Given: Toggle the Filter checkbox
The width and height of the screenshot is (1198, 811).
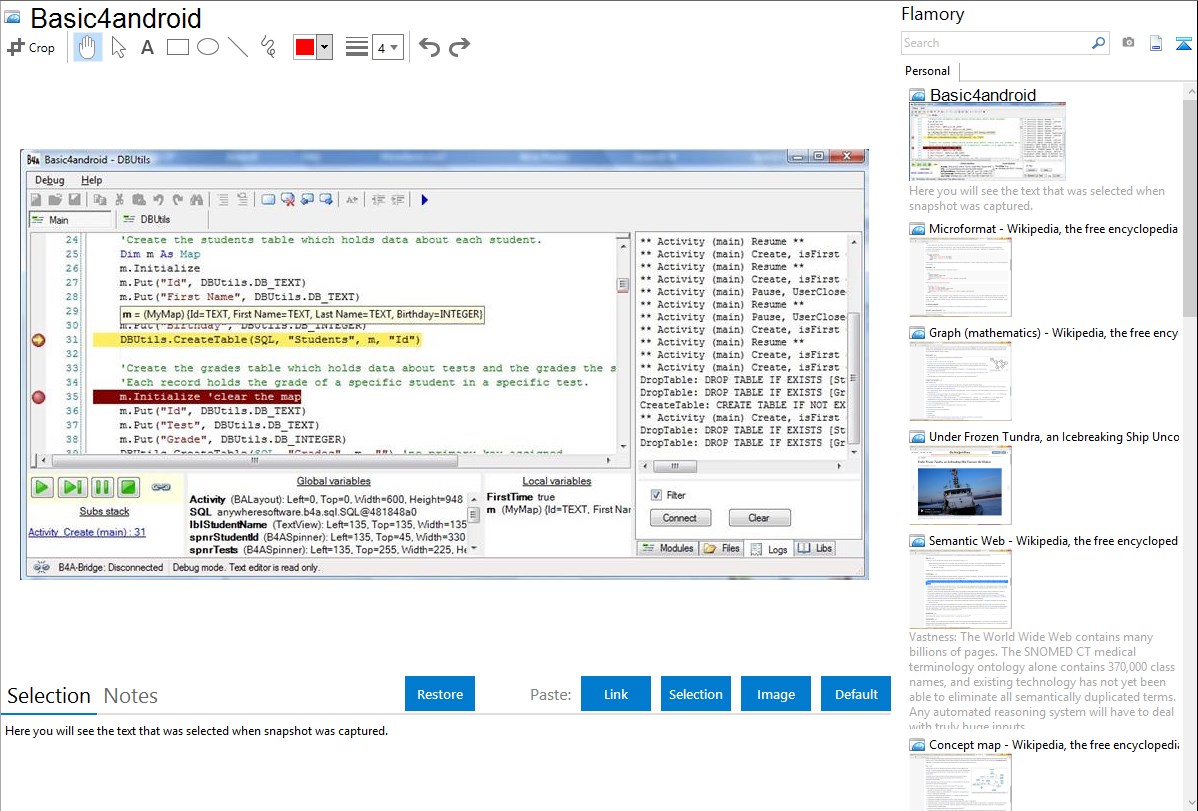Looking at the screenshot, I should [x=656, y=495].
